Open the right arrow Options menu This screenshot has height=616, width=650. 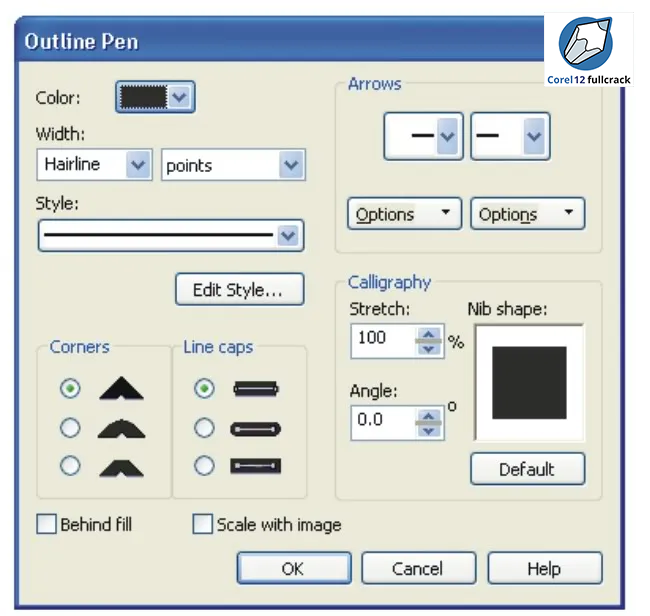[528, 213]
